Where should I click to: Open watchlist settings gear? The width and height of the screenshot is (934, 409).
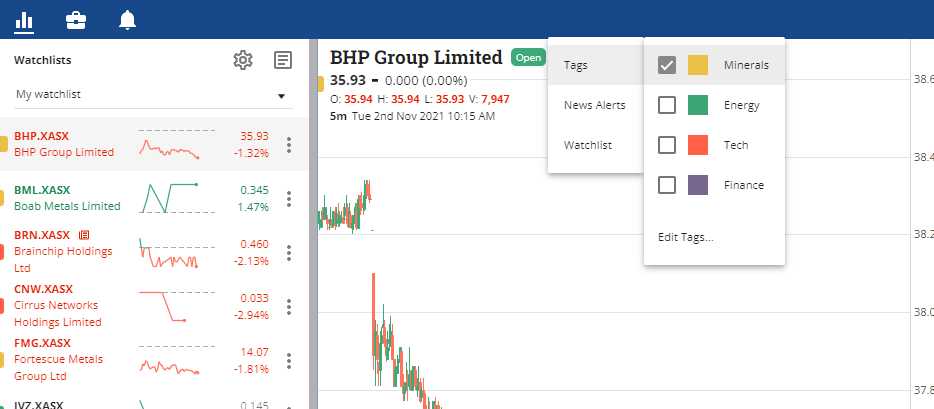243,60
